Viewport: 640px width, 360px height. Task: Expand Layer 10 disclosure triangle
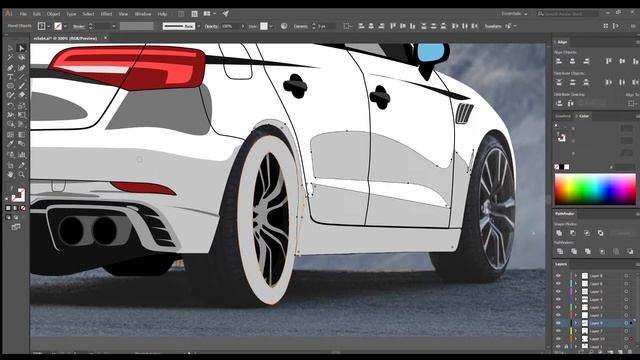point(576,339)
